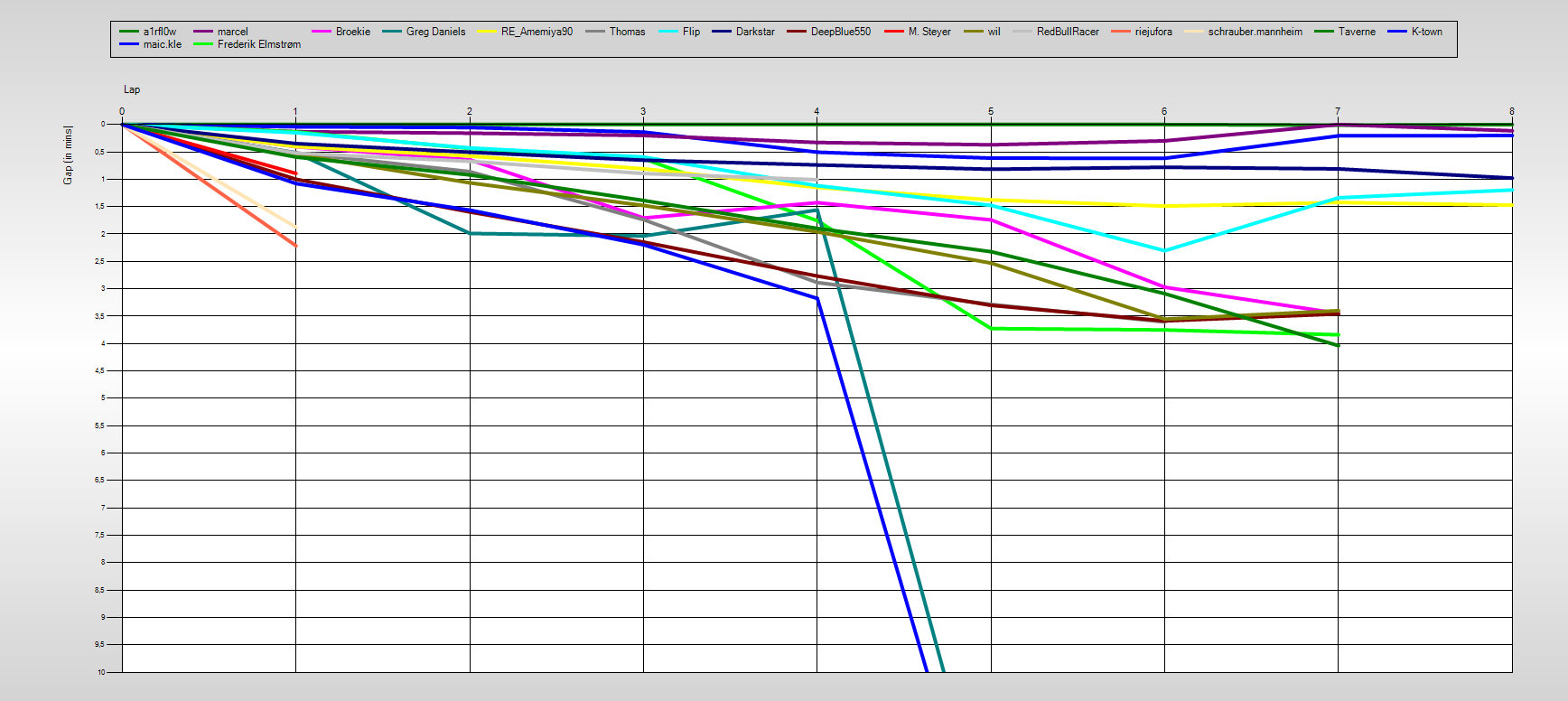This screenshot has height=701, width=1568.
Task: Select the RE_Amemiya90 legend label
Action: (x=537, y=32)
